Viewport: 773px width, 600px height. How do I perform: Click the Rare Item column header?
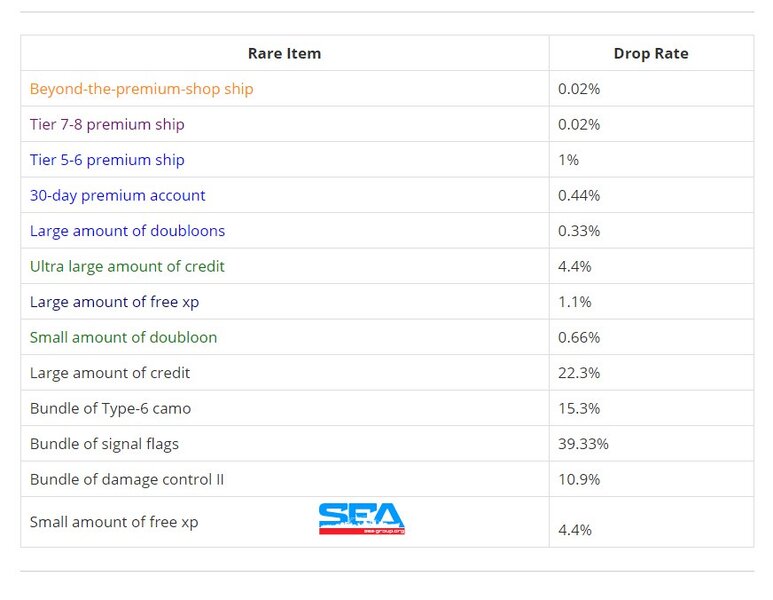[284, 54]
